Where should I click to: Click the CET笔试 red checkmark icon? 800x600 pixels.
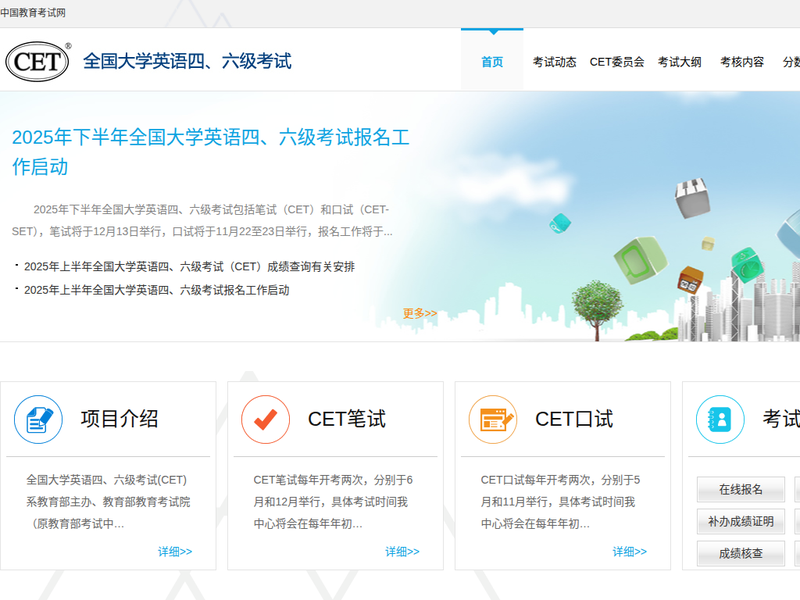pyautogui.click(x=266, y=419)
